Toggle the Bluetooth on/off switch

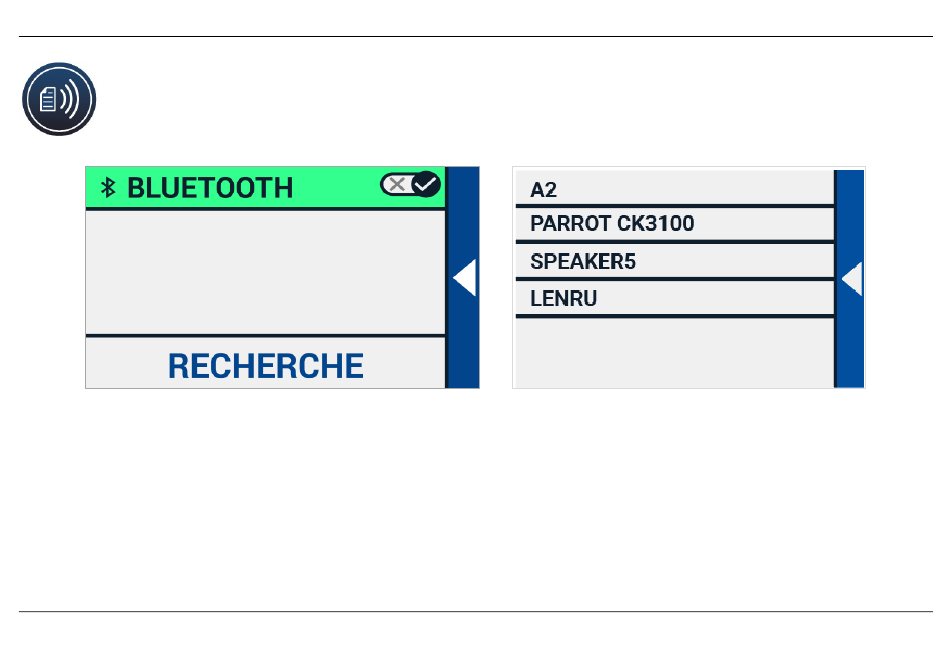(410, 184)
